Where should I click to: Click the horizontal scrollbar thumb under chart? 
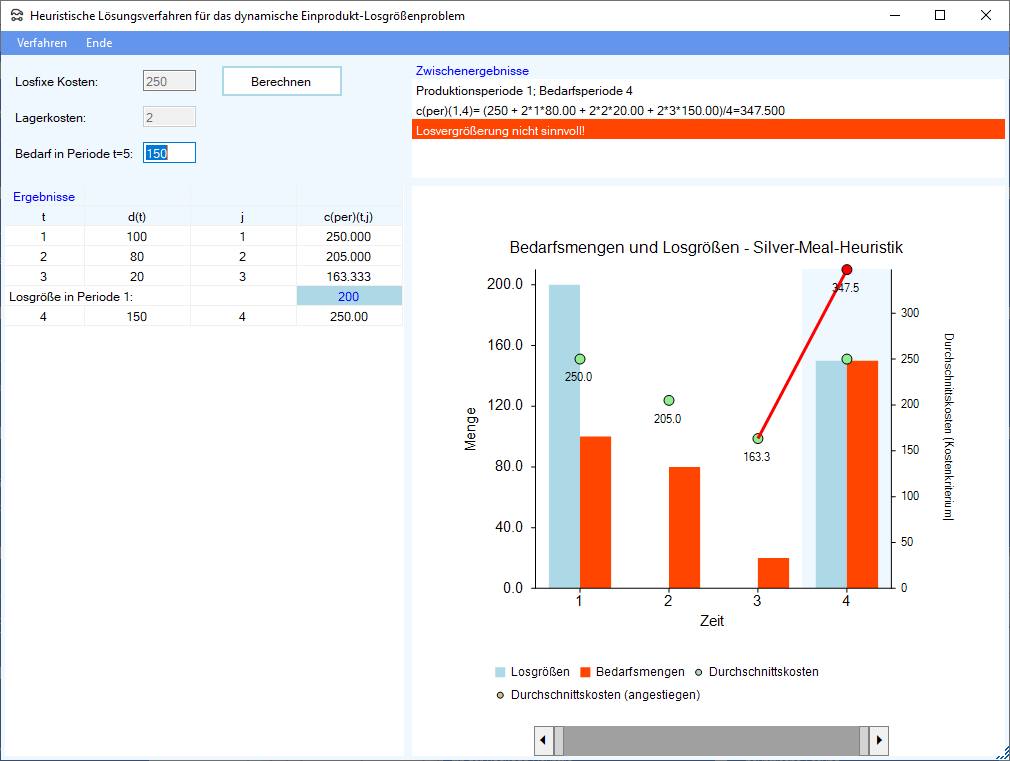711,741
